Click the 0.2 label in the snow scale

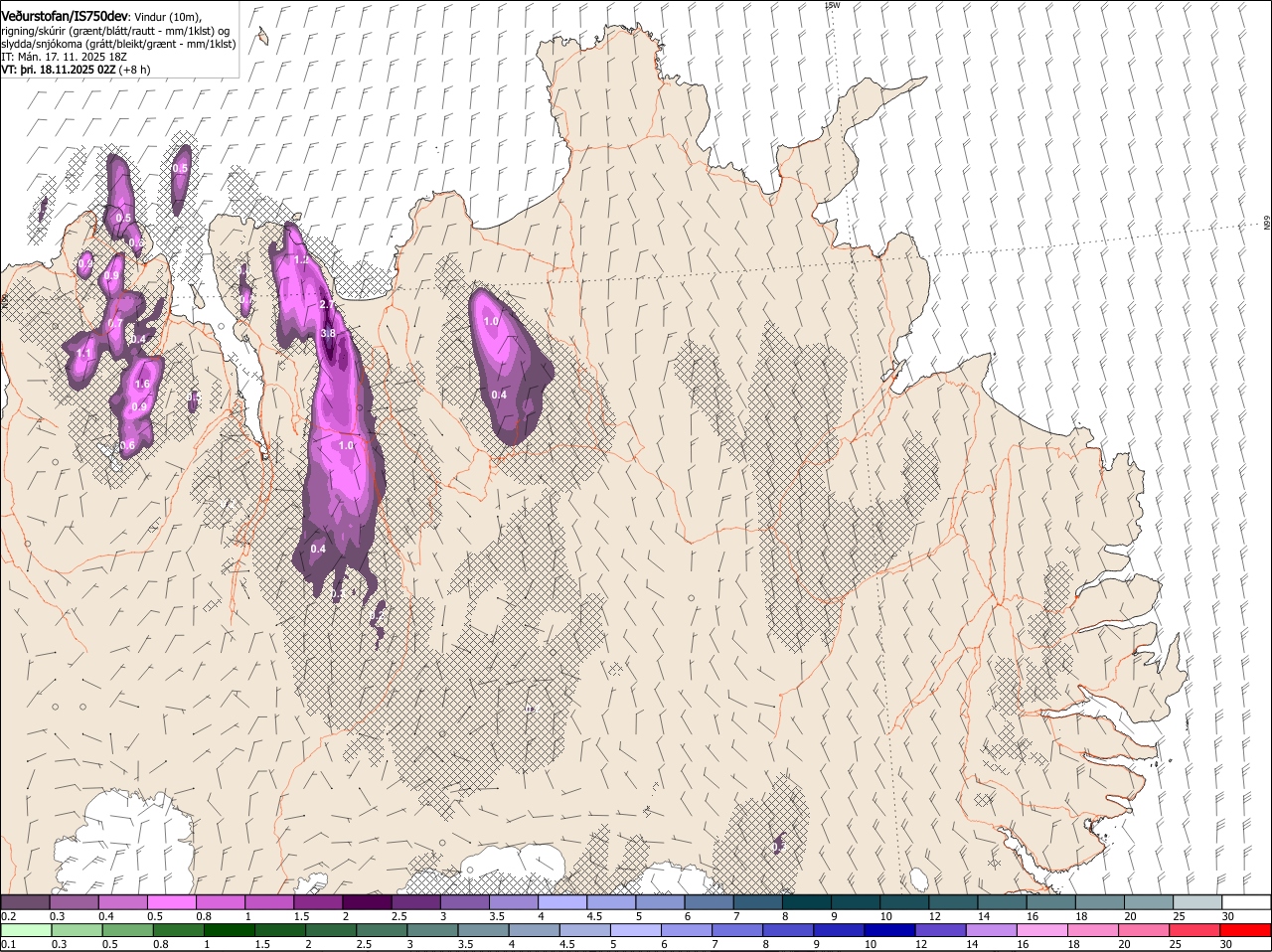(8, 915)
